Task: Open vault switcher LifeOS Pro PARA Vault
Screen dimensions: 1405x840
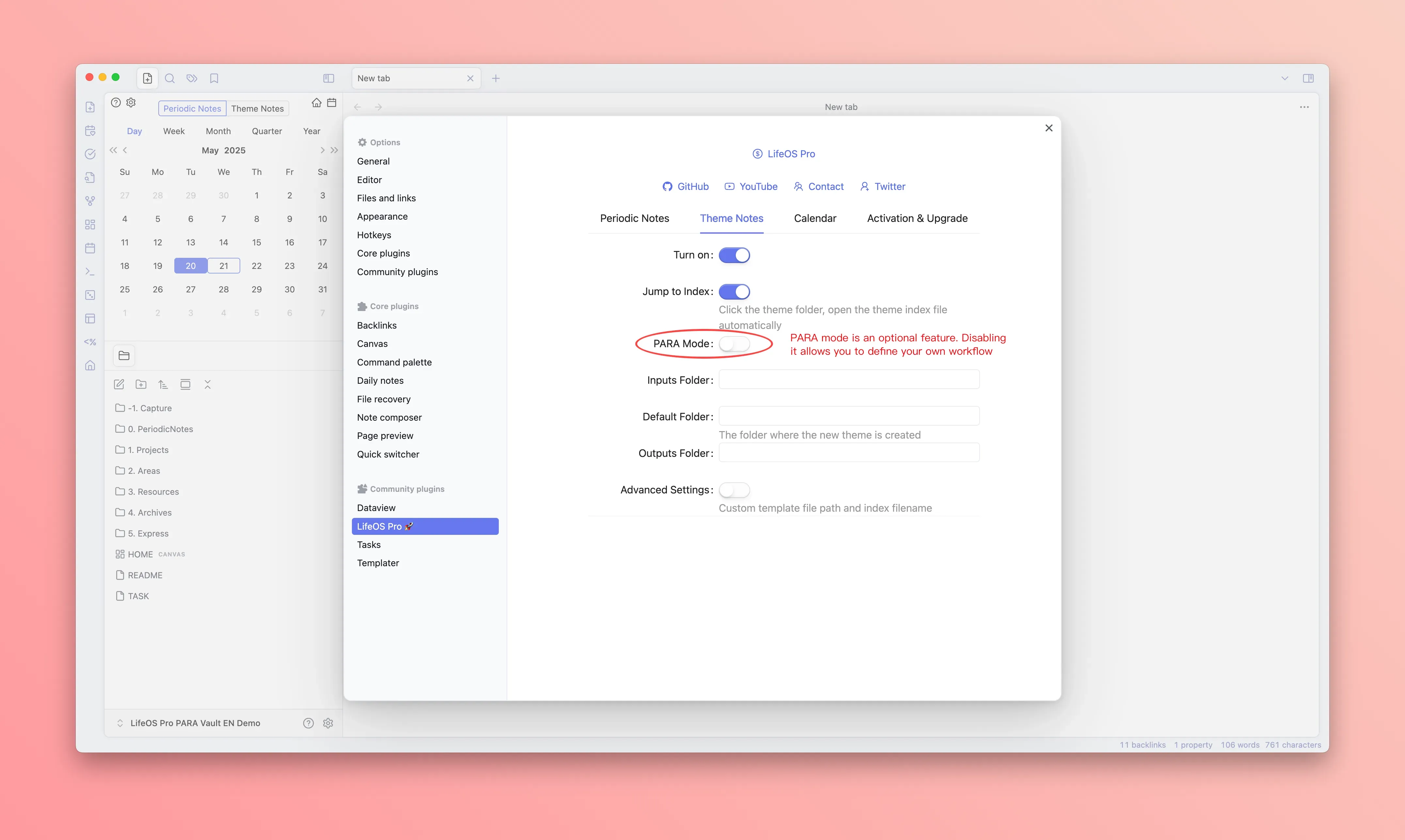Action: click(195, 723)
